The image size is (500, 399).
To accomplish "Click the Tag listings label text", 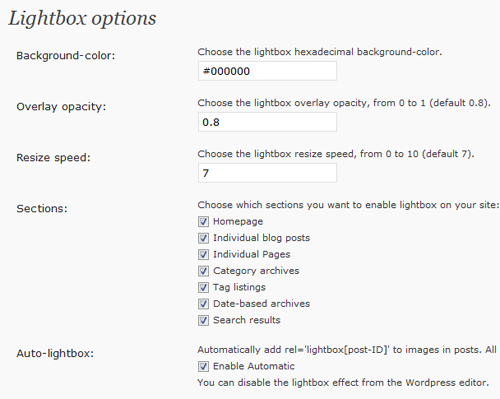I will [239, 287].
